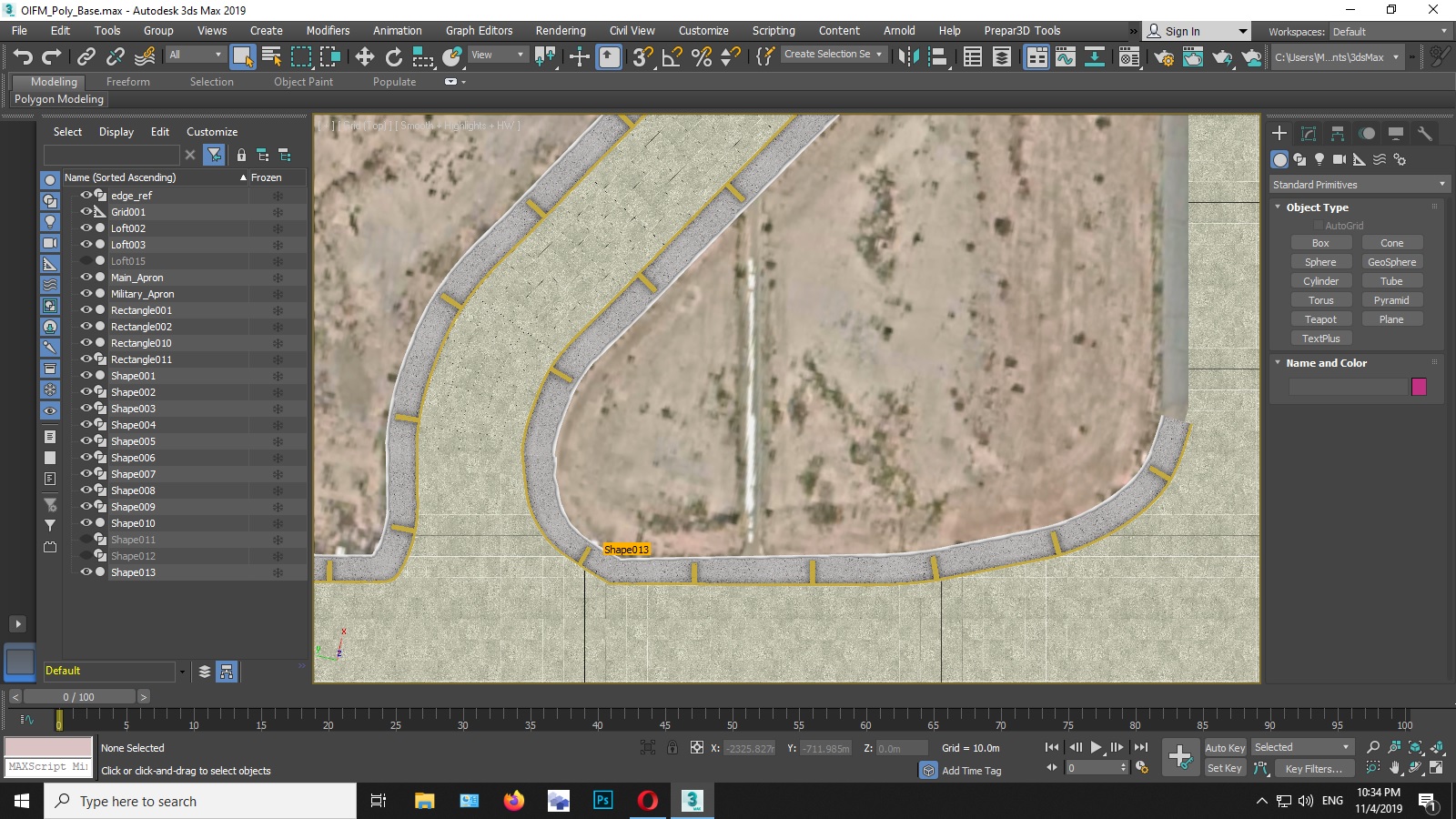Select the Geometry category icon

click(1279, 159)
